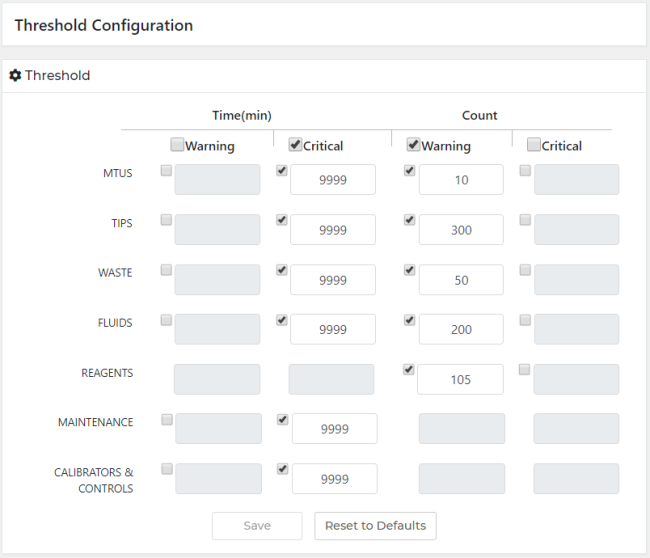Enable FLUIDS count critical checkbox
650x558 pixels.
click(525, 320)
